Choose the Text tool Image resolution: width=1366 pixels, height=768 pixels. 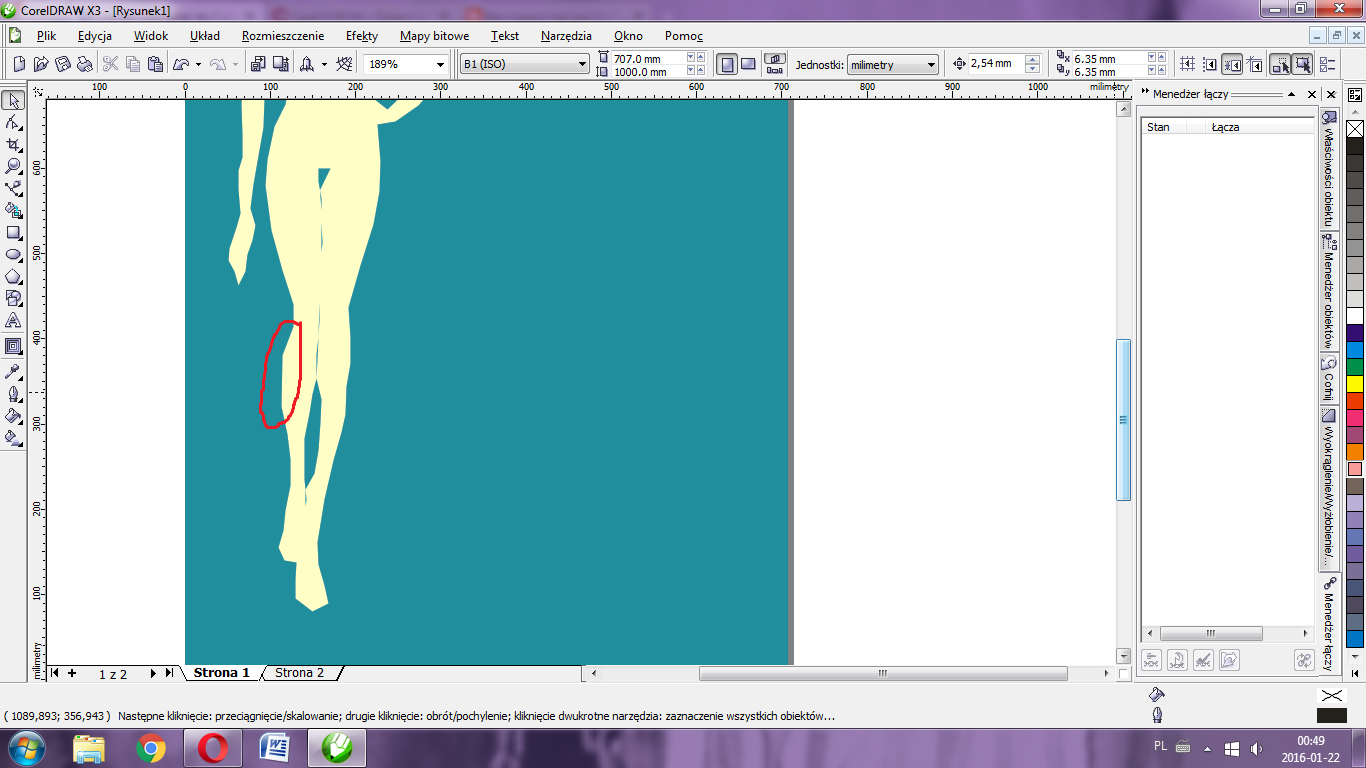pos(13,321)
